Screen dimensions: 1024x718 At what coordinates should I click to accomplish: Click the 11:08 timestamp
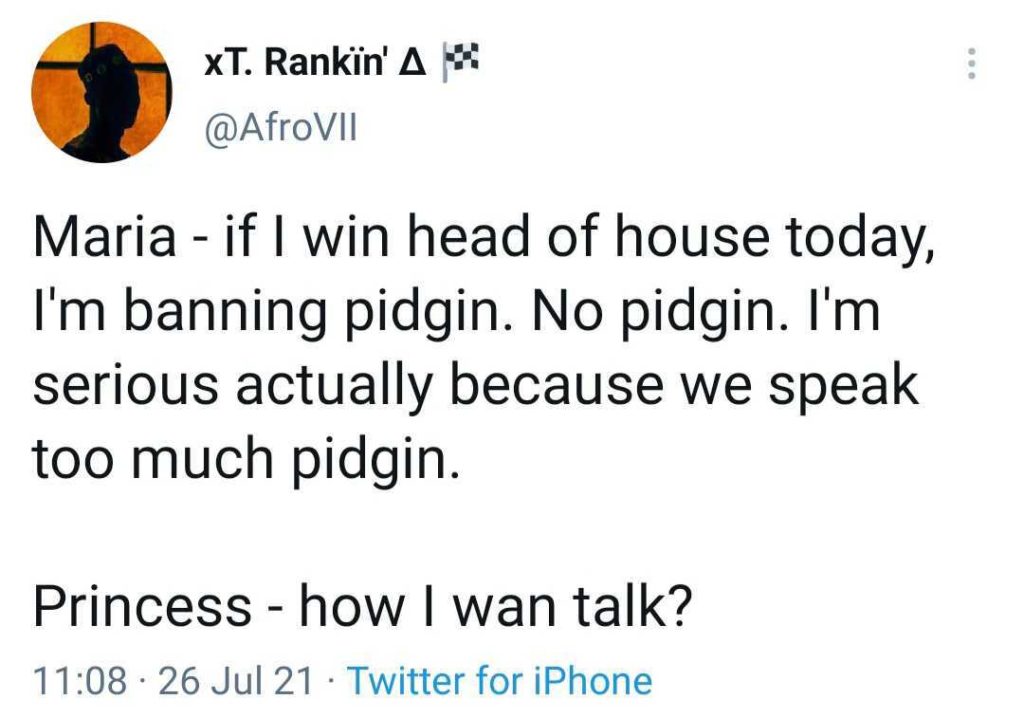tap(80, 682)
